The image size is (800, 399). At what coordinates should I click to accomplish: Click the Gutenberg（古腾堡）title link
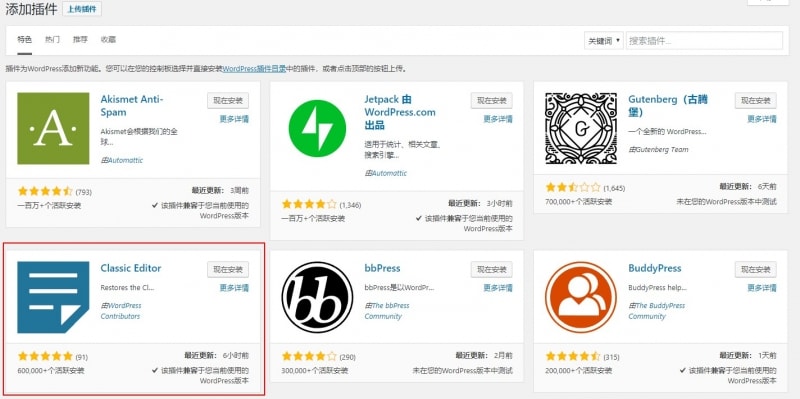point(668,106)
